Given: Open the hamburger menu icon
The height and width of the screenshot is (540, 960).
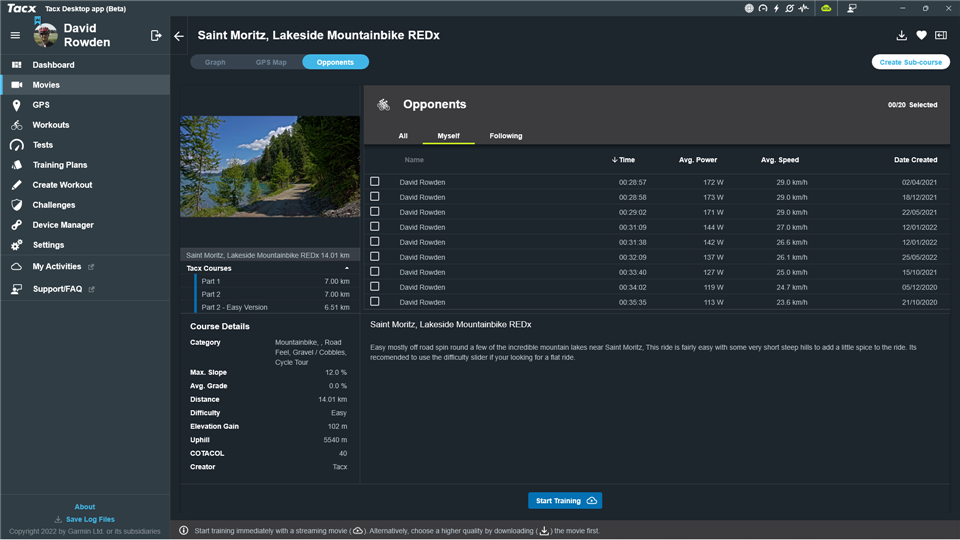Looking at the screenshot, I should 15,36.
